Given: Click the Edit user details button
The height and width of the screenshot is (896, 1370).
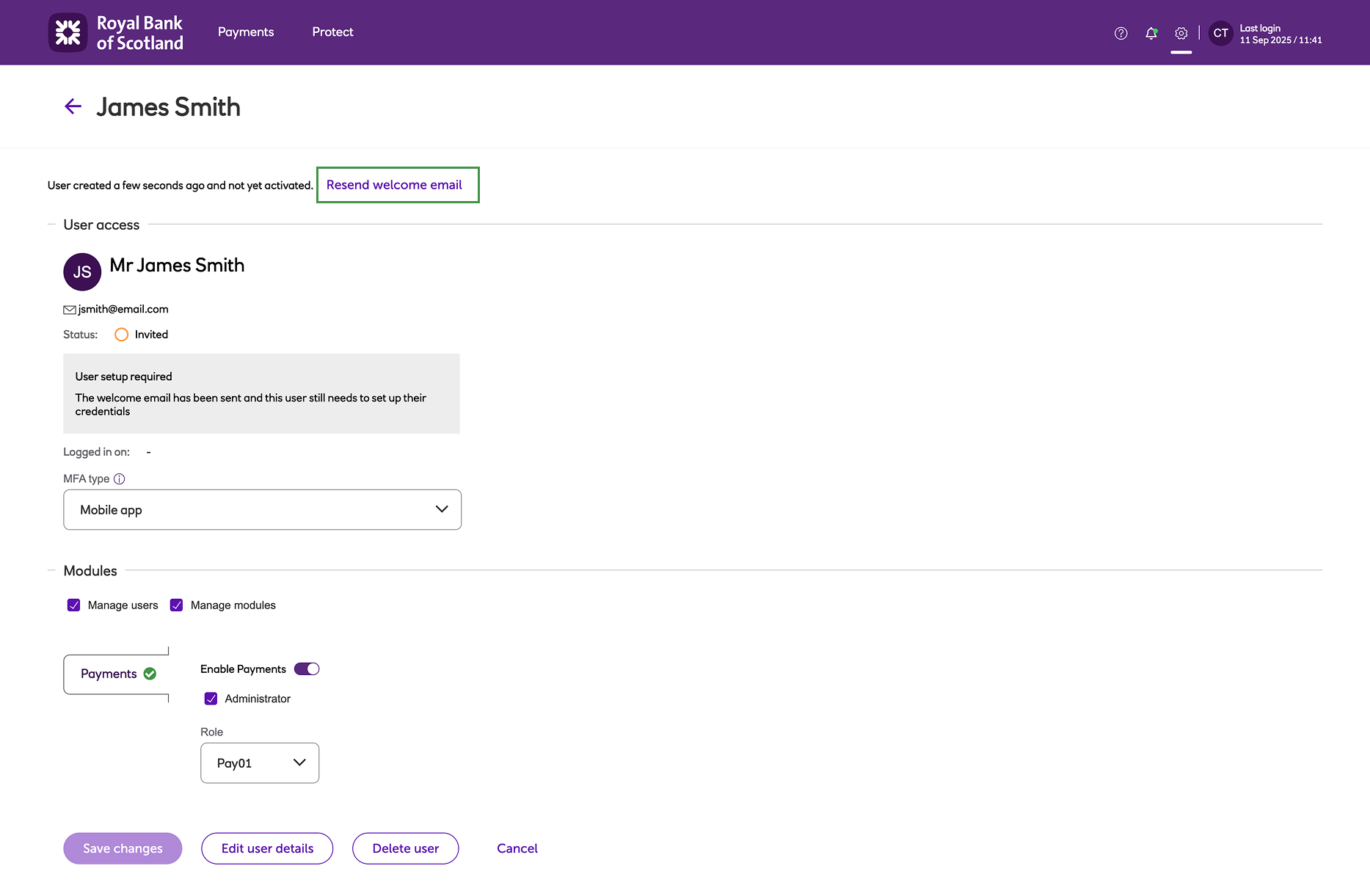Looking at the screenshot, I should (267, 848).
